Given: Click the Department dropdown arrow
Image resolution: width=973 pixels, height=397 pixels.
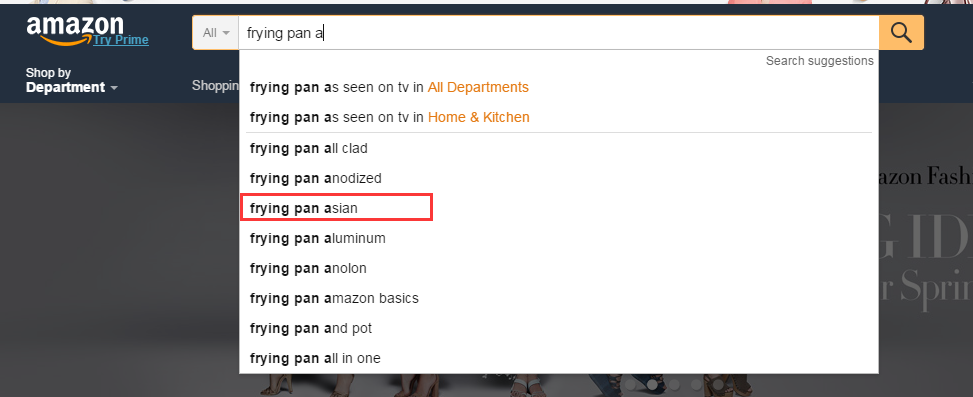Looking at the screenshot, I should tap(114, 88).
